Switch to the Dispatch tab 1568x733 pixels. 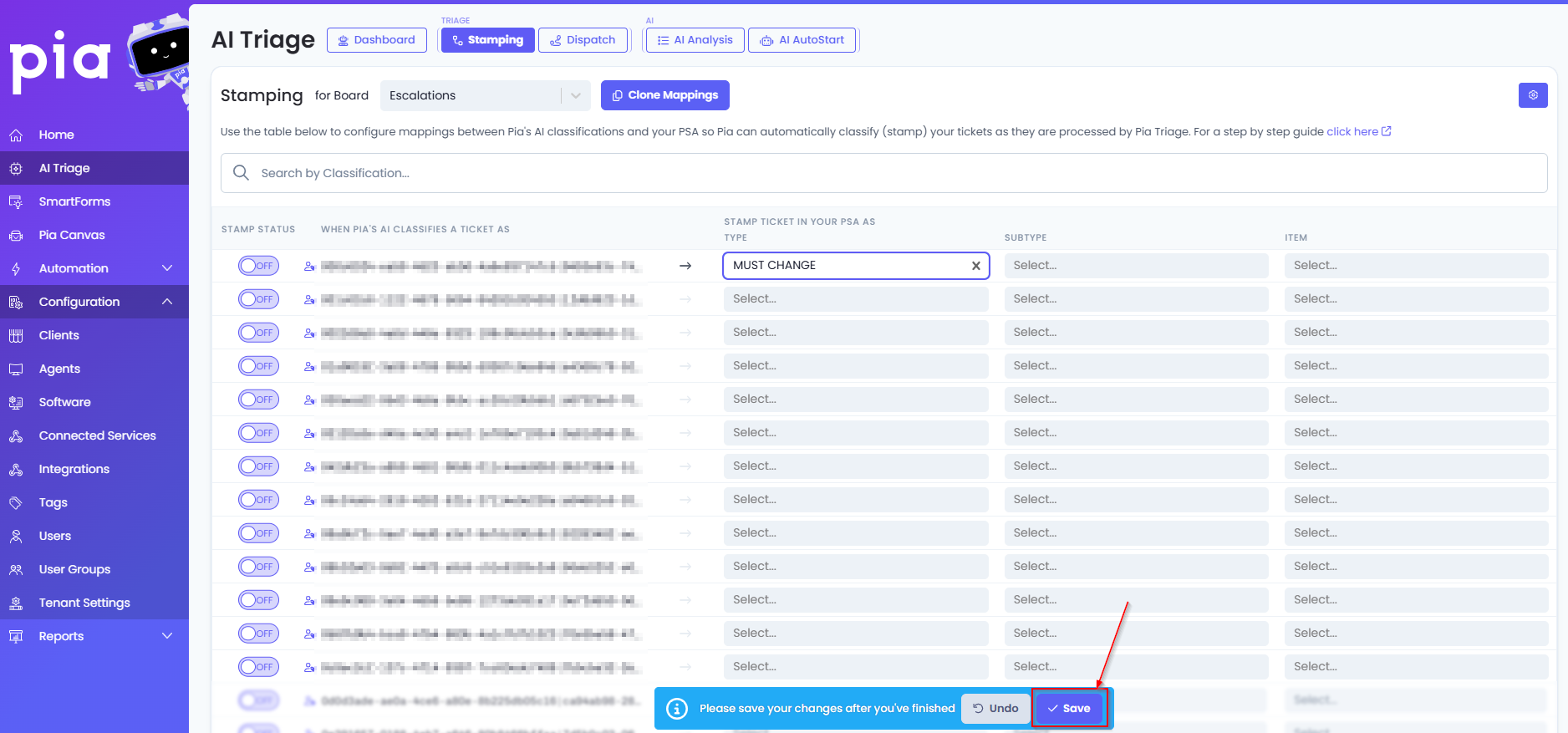583,40
